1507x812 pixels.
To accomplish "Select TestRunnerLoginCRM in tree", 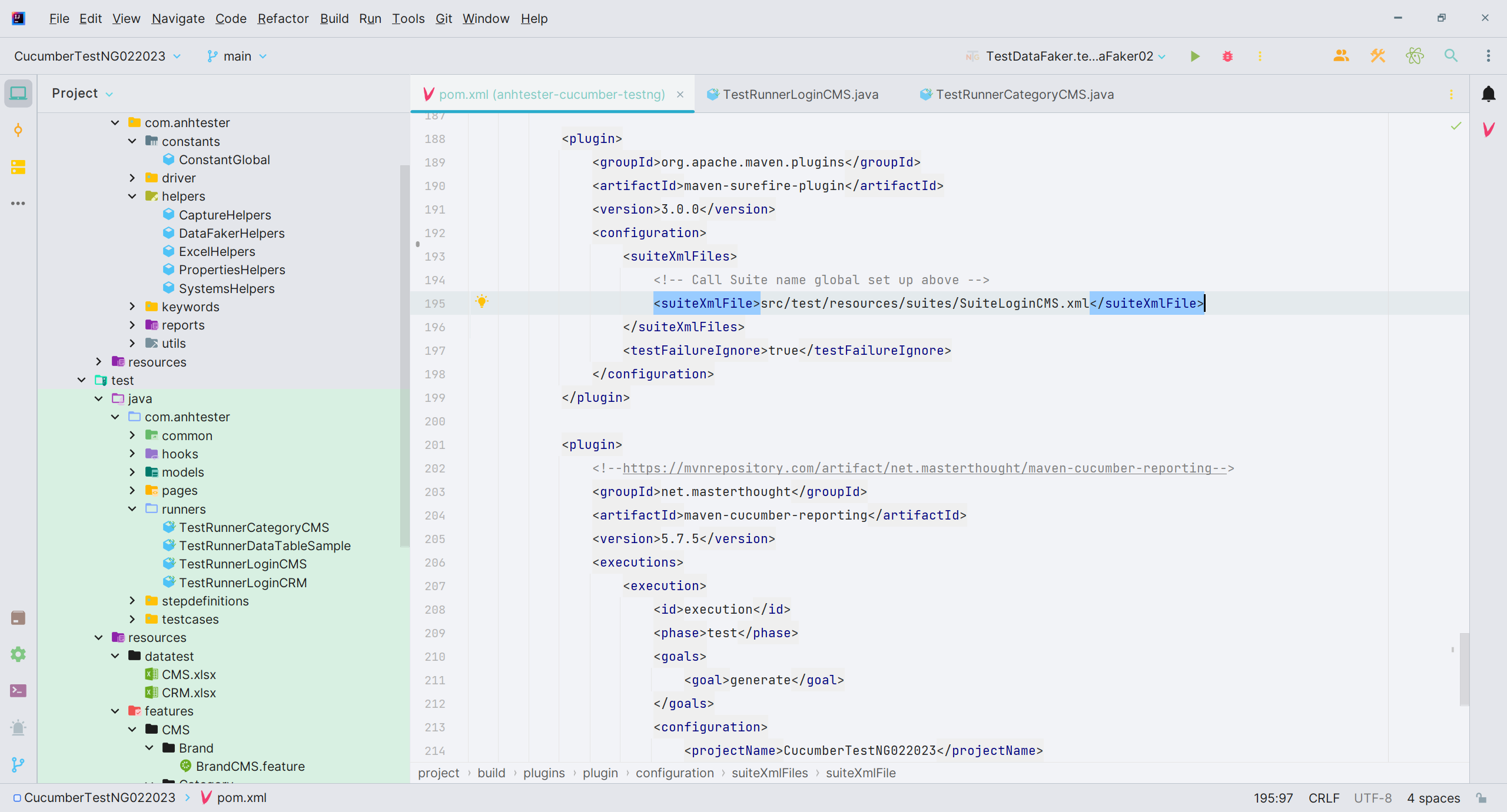I will 243,583.
